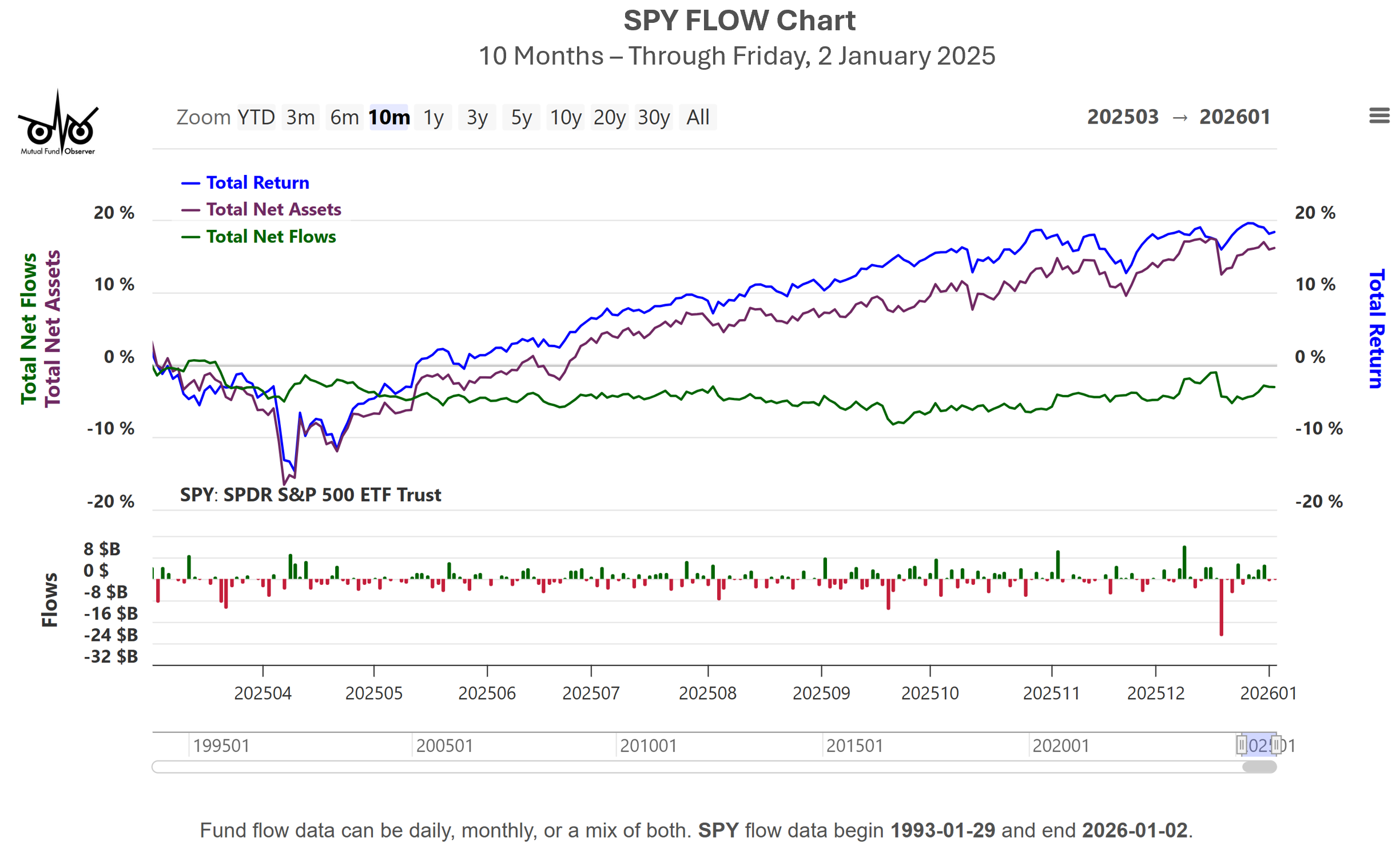Select the 30y zoom range

(x=653, y=117)
